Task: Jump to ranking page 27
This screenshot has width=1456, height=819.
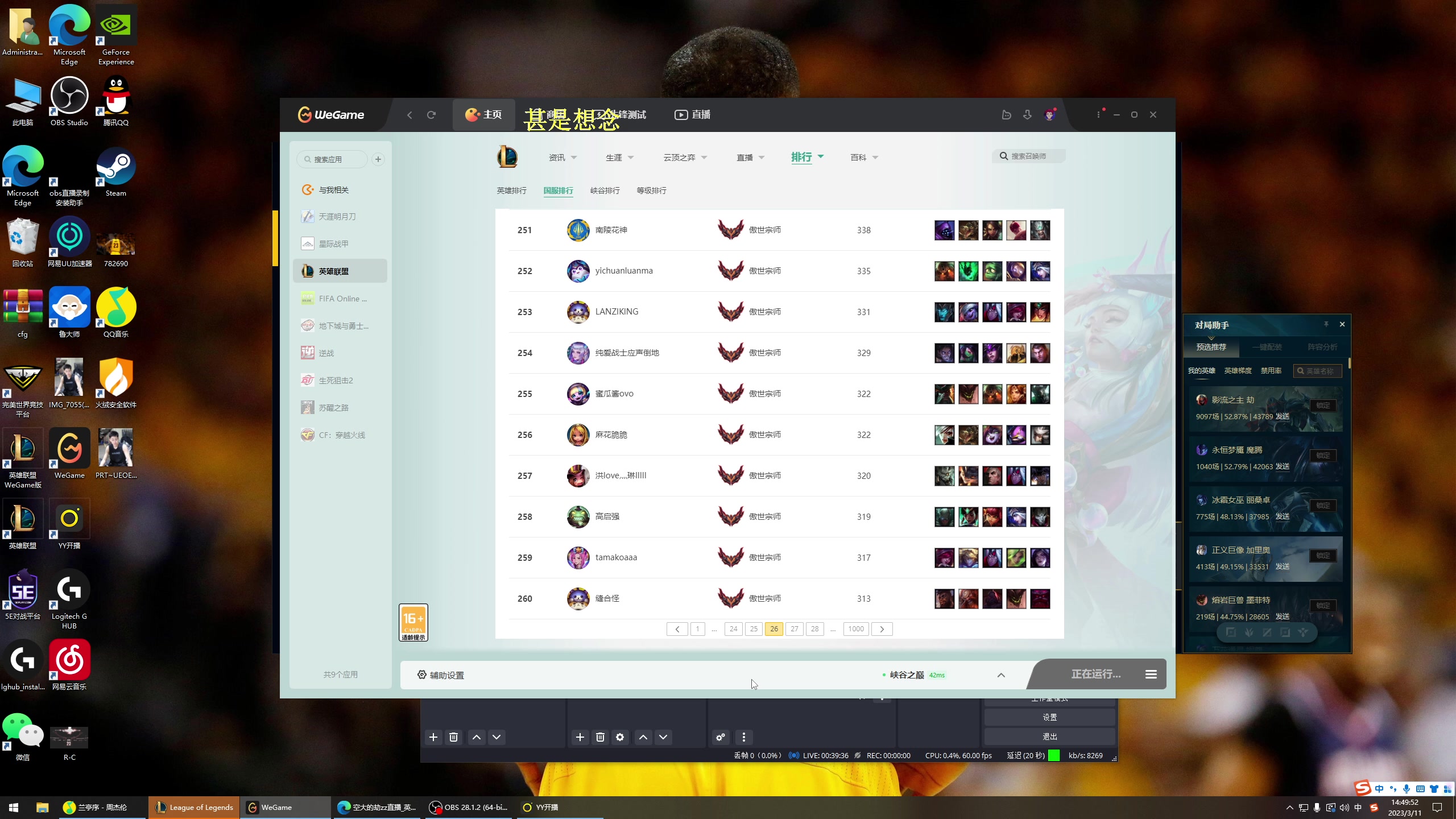Action: 795,628
